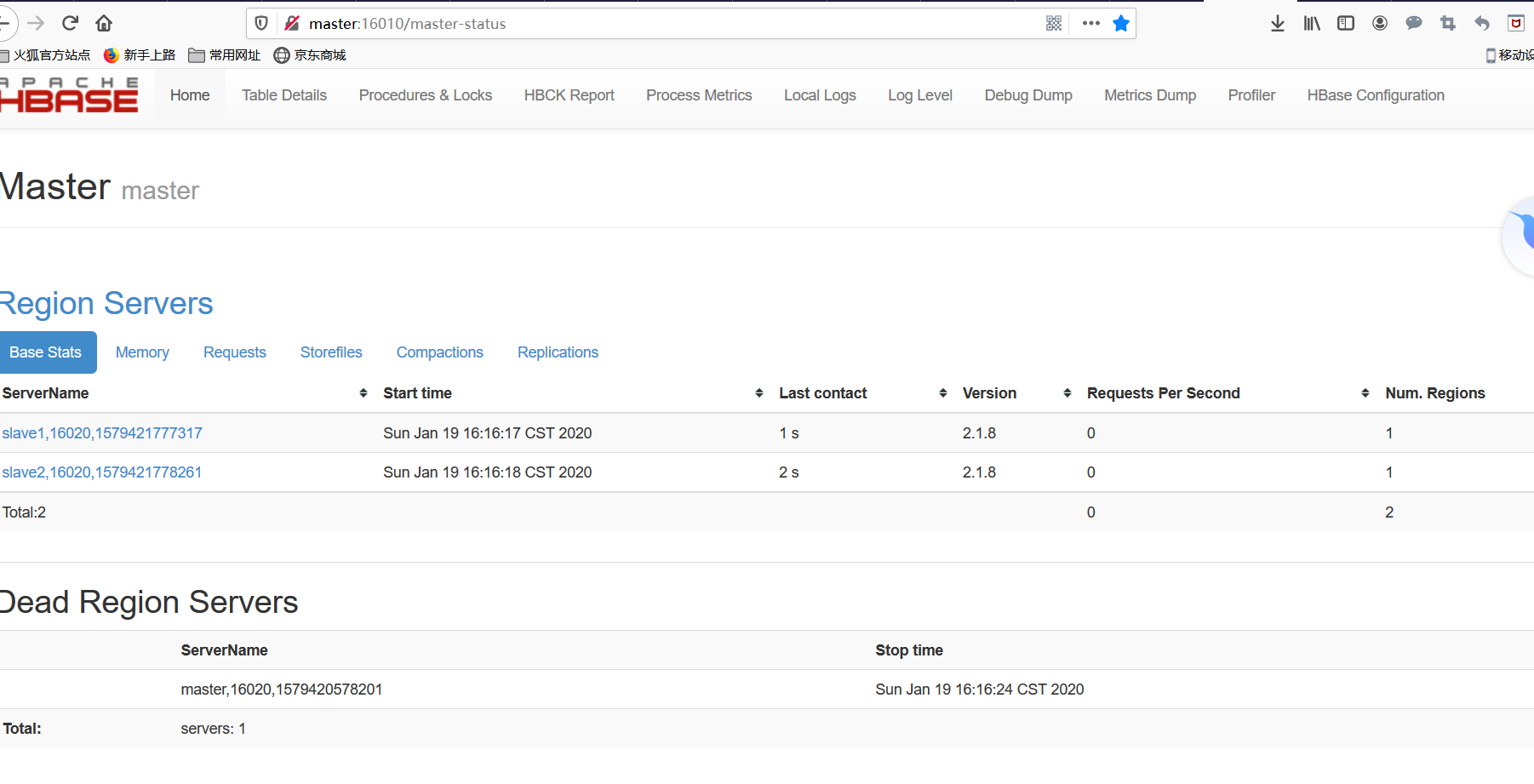The image size is (1534, 784).
Task: Open Log Level page
Action: click(920, 95)
